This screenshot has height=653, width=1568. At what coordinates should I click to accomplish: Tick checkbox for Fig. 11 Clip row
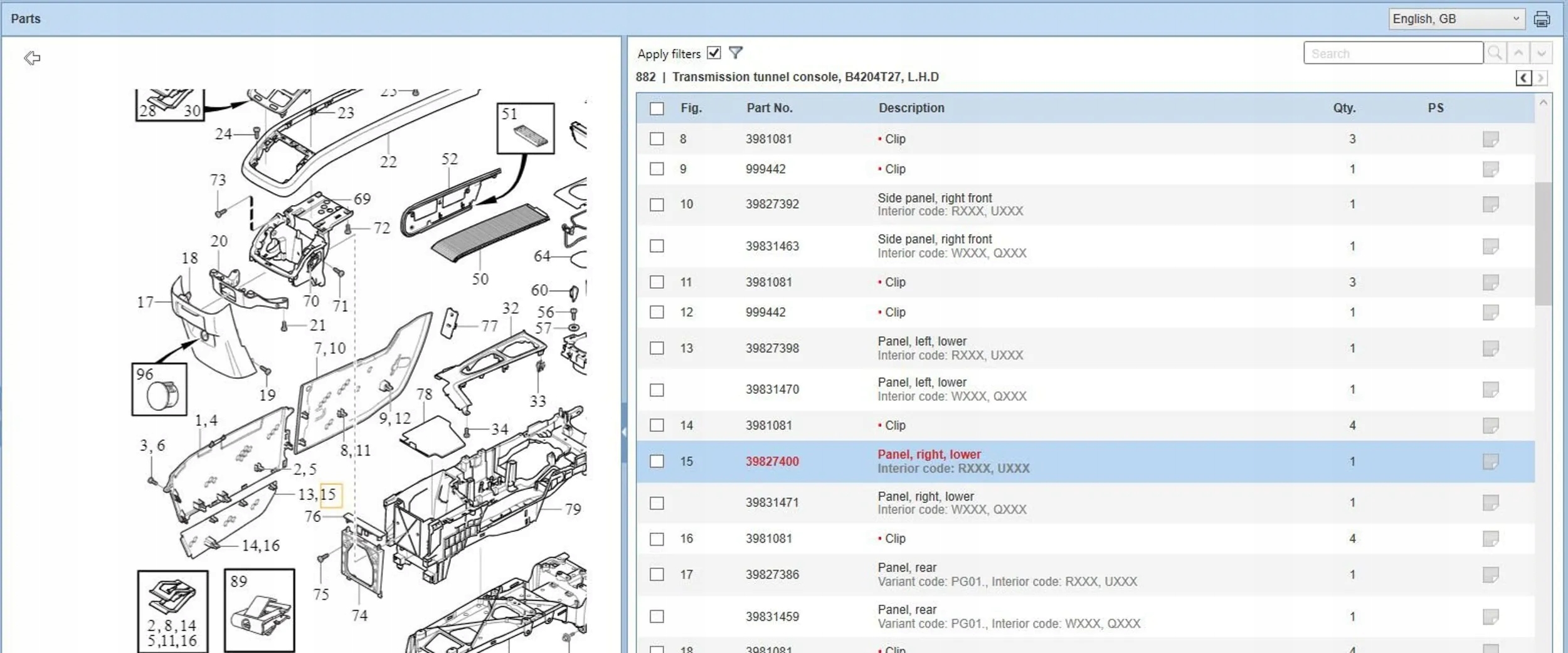click(657, 282)
